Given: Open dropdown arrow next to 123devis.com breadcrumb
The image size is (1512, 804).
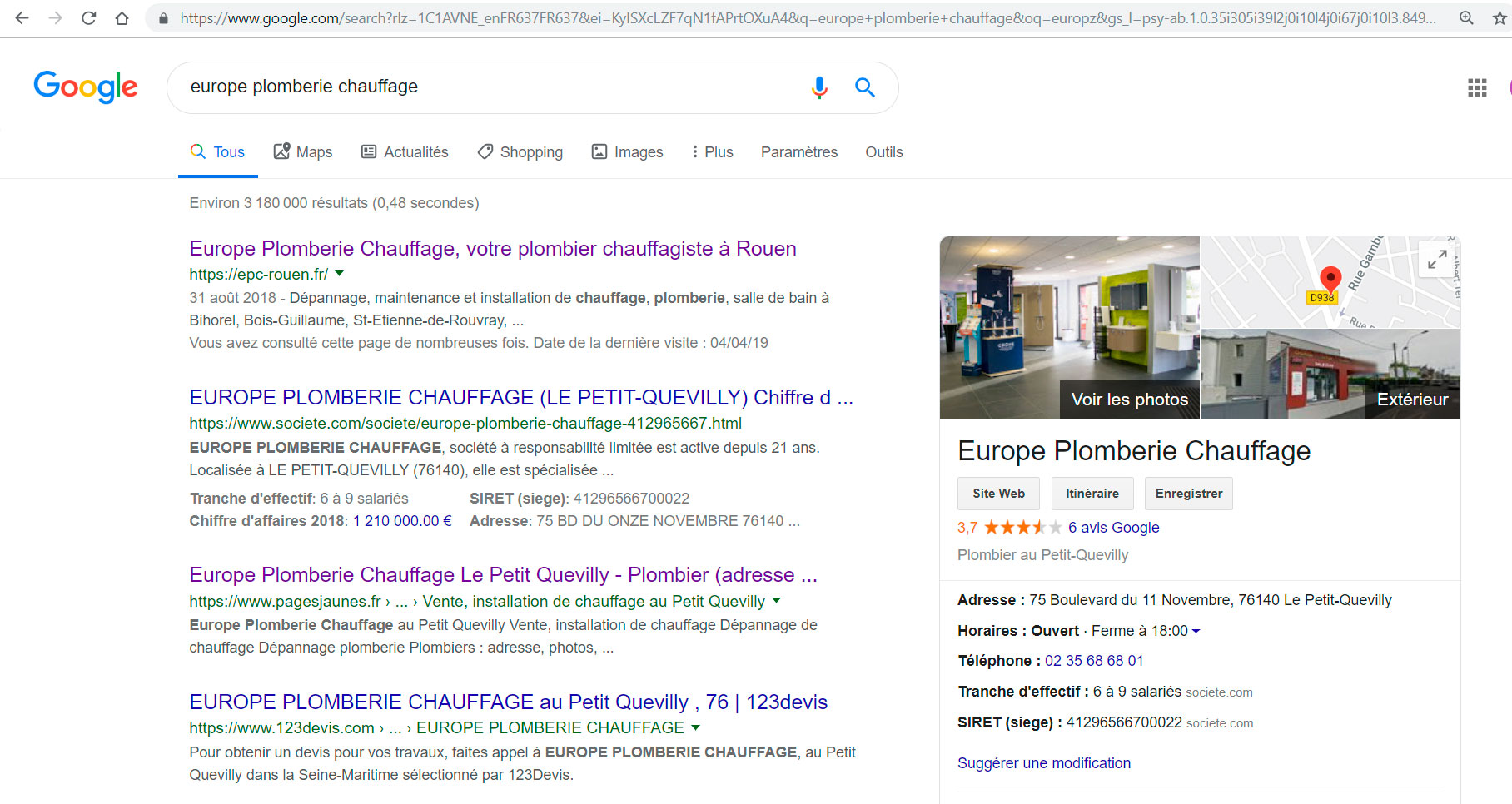Looking at the screenshot, I should 696,727.
